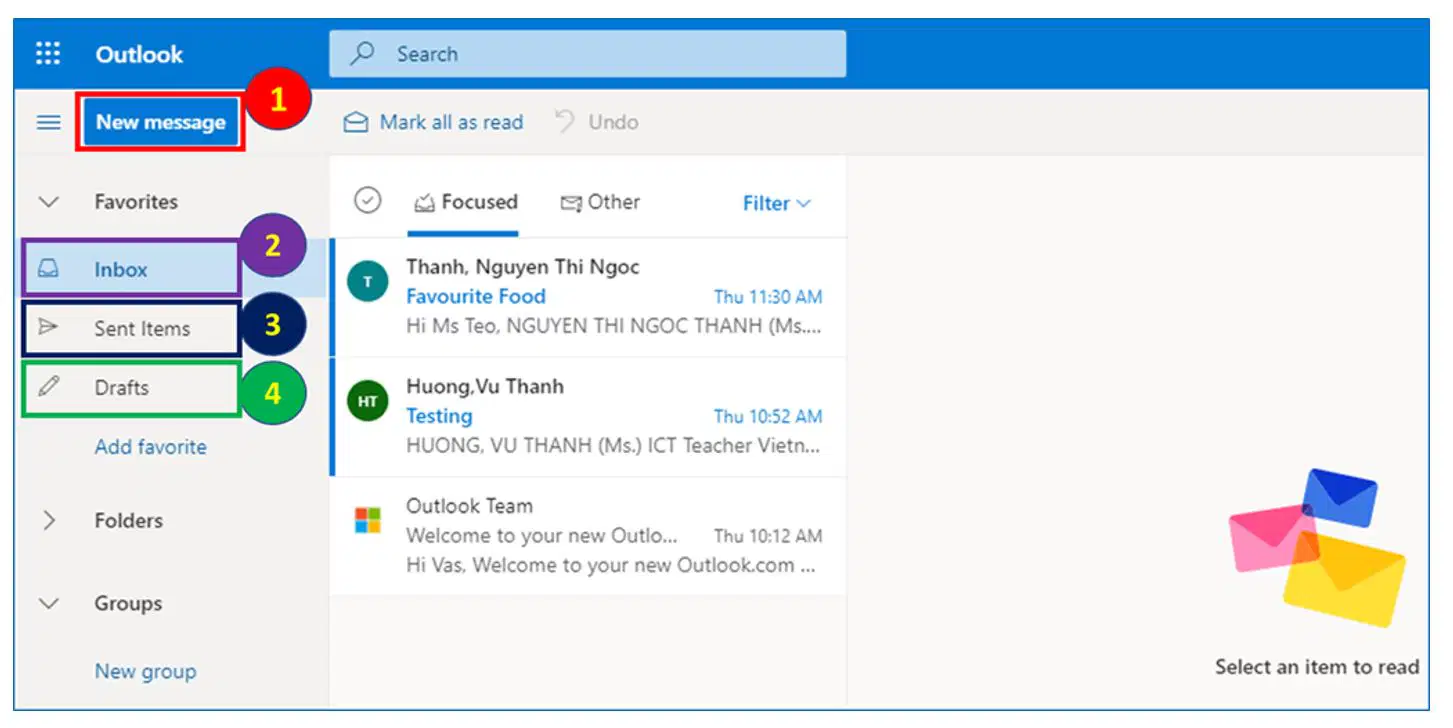Click the Outlook brand title
The image size is (1453, 728).
click(x=139, y=54)
